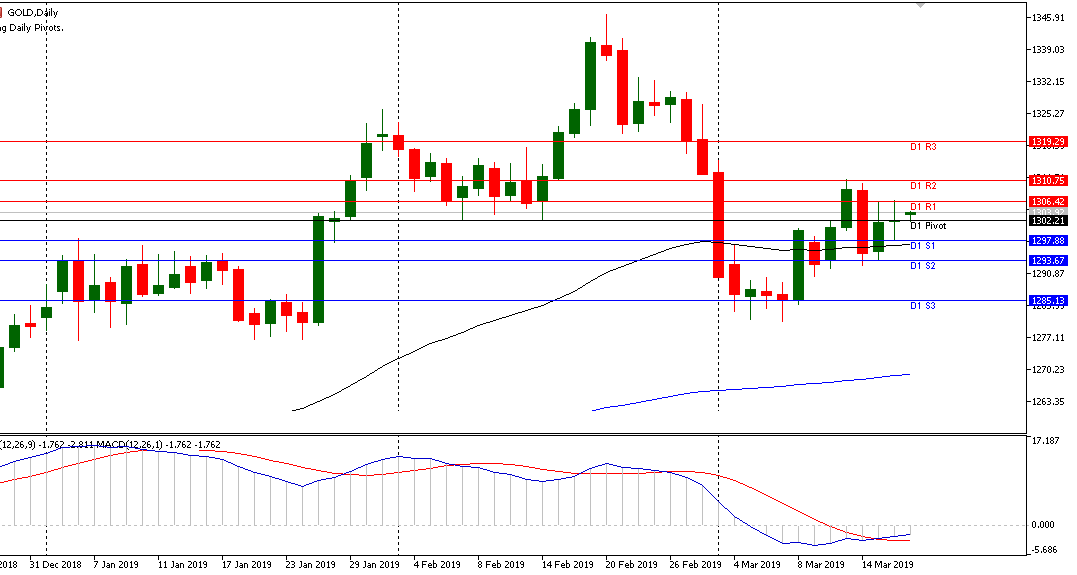Click the blue 1297.88 price tag
This screenshot has height=575, width=1077.
click(1053, 240)
